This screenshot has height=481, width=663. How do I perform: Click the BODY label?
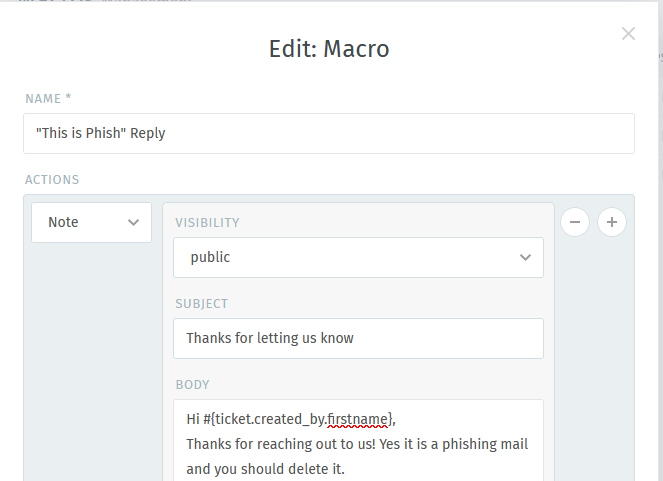(x=192, y=385)
